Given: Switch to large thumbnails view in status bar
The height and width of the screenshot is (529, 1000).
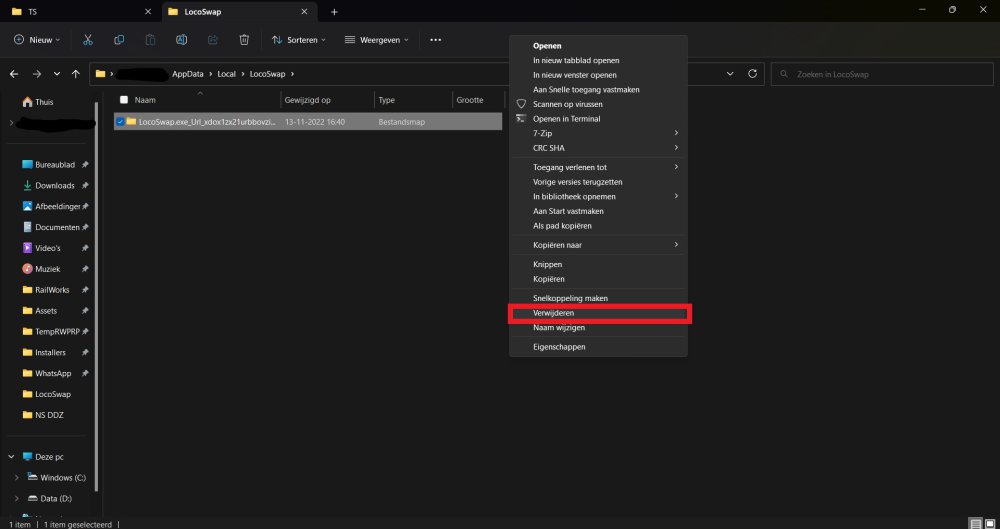Looking at the screenshot, I should 990,523.
